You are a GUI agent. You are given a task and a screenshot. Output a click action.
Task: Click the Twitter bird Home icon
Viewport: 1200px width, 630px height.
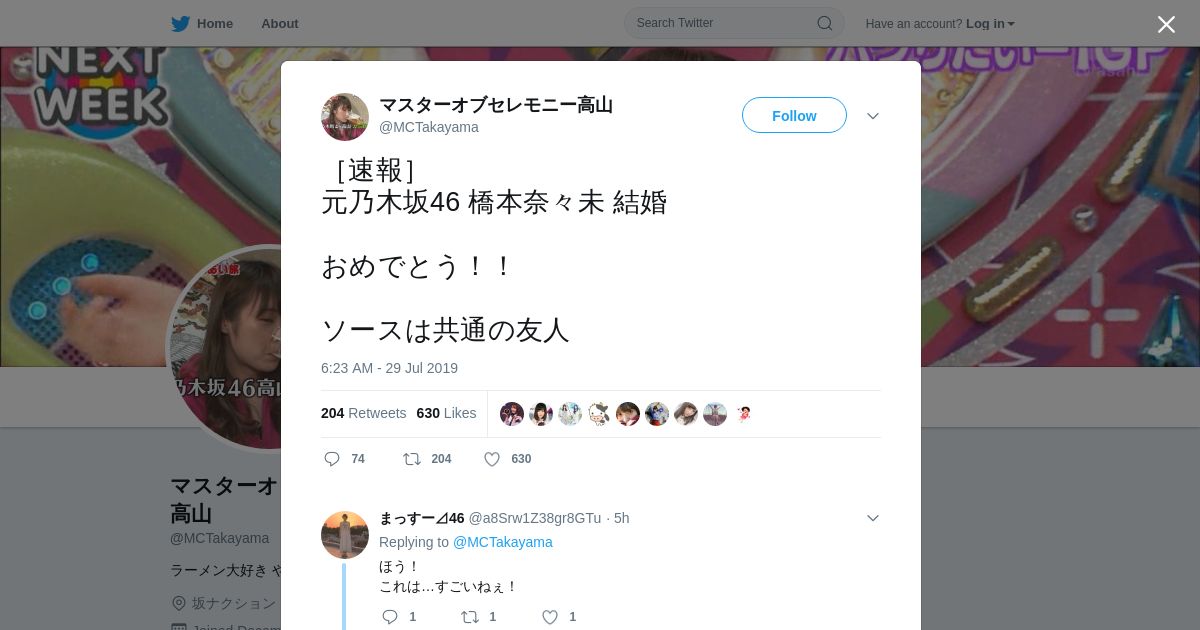point(180,23)
